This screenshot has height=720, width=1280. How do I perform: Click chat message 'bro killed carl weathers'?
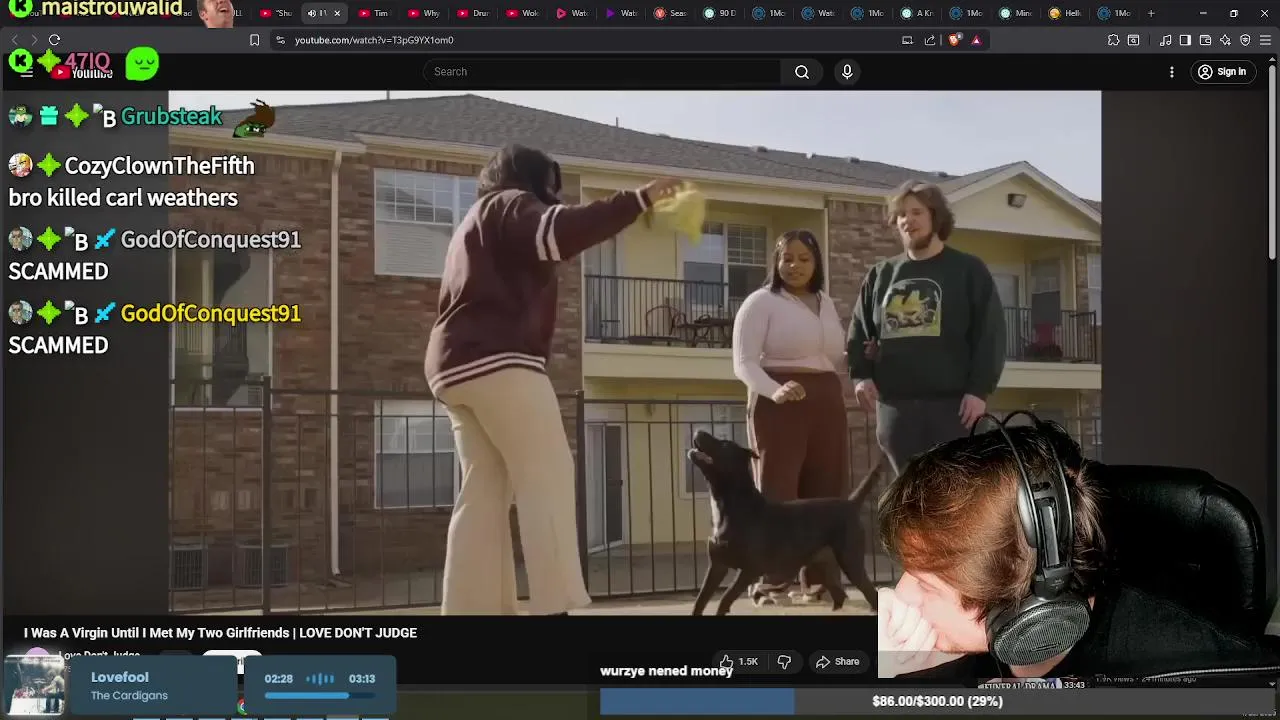(123, 198)
